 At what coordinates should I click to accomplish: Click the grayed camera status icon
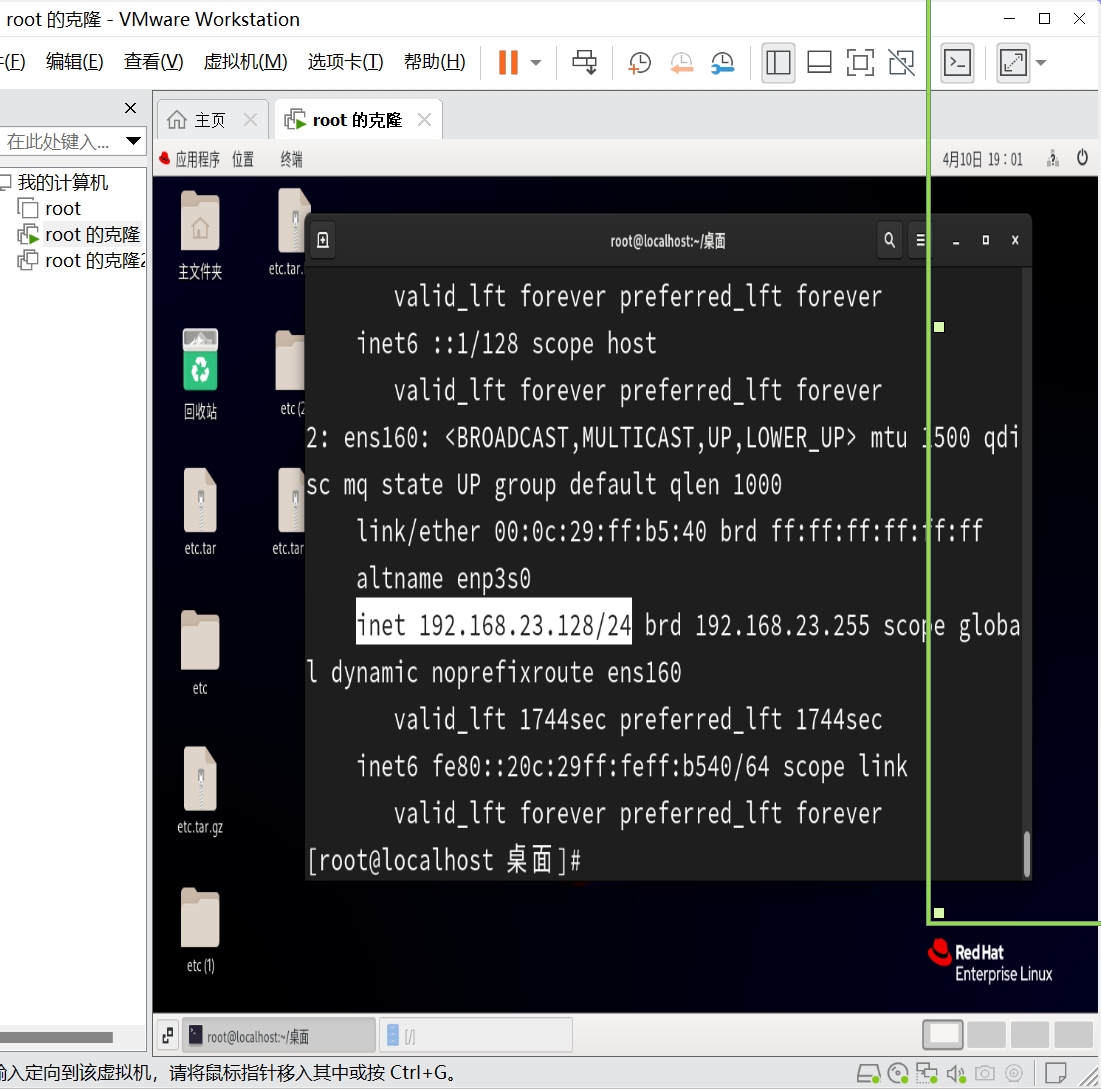[984, 1073]
